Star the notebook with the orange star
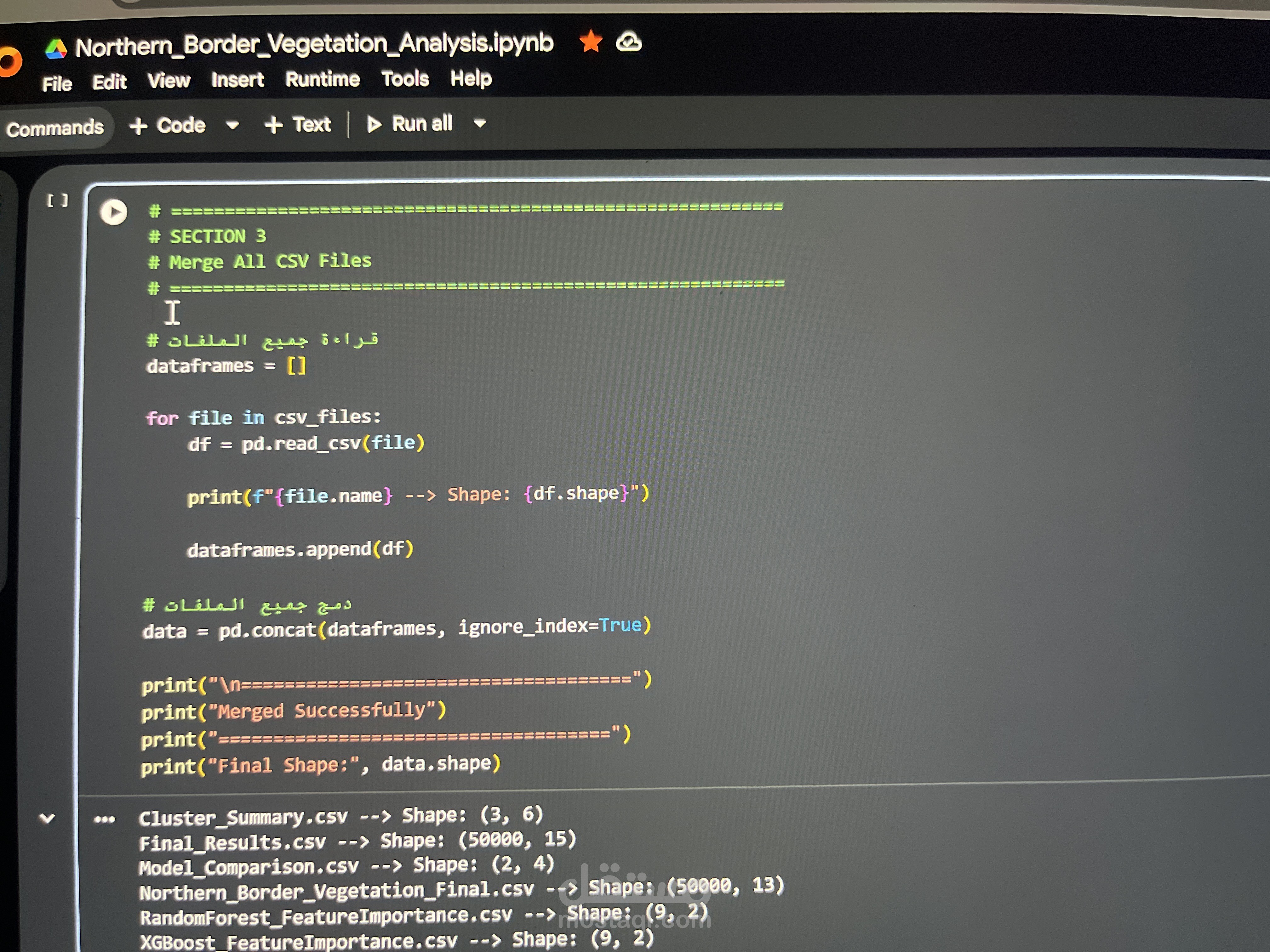Image resolution: width=1270 pixels, height=952 pixels. coord(591,42)
